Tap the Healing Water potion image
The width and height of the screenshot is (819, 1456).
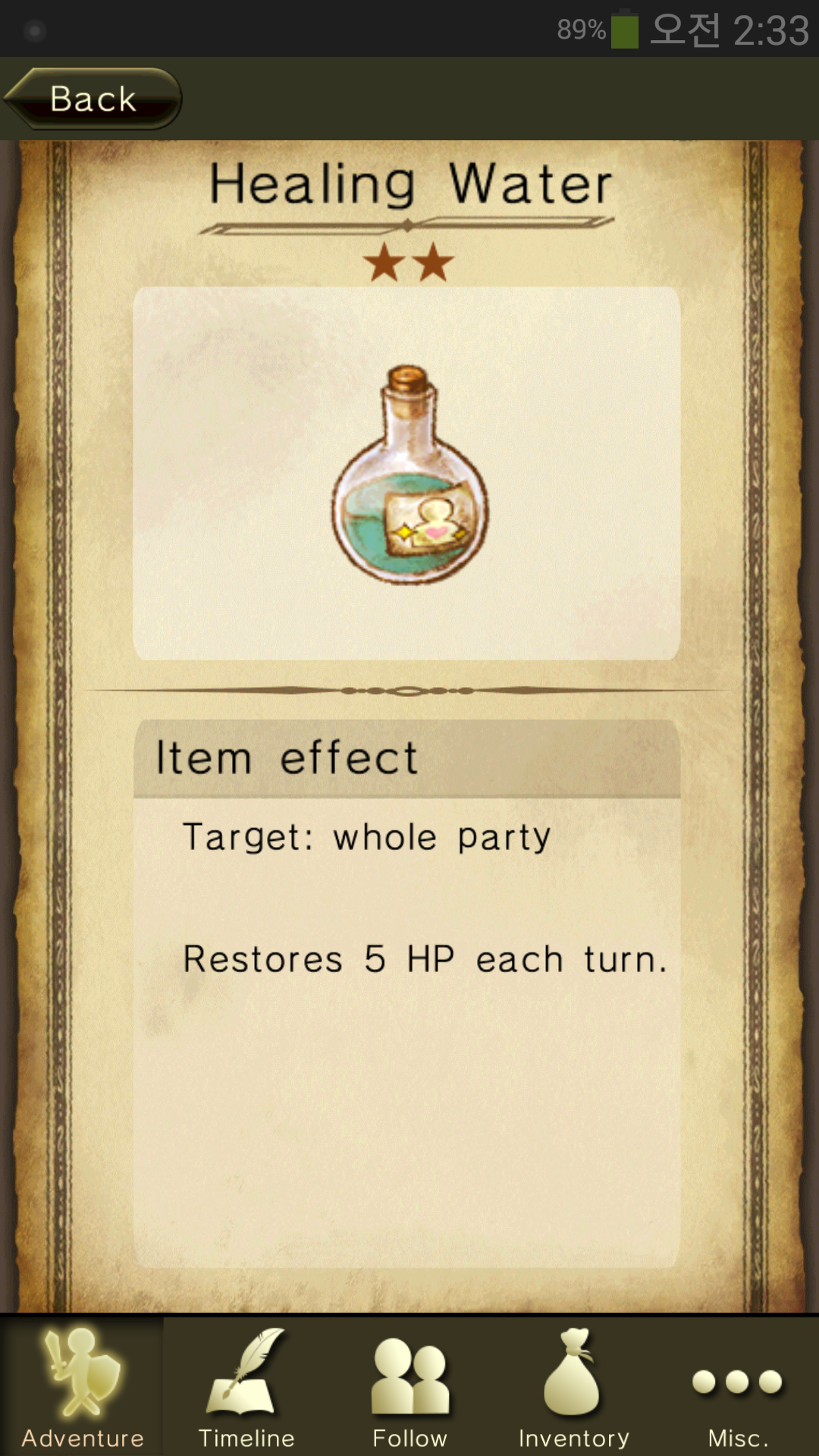point(409,474)
